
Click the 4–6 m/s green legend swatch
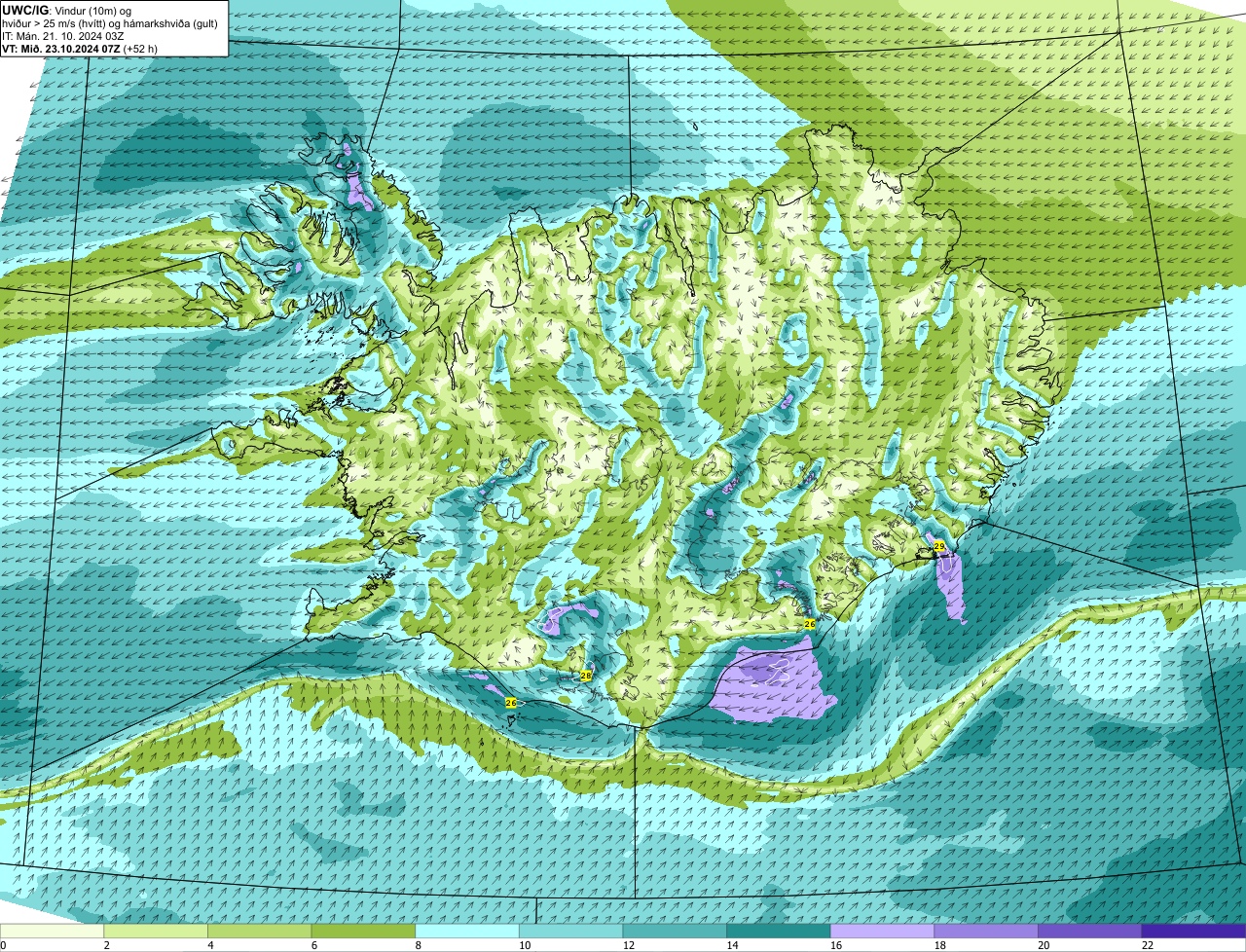coord(259,931)
